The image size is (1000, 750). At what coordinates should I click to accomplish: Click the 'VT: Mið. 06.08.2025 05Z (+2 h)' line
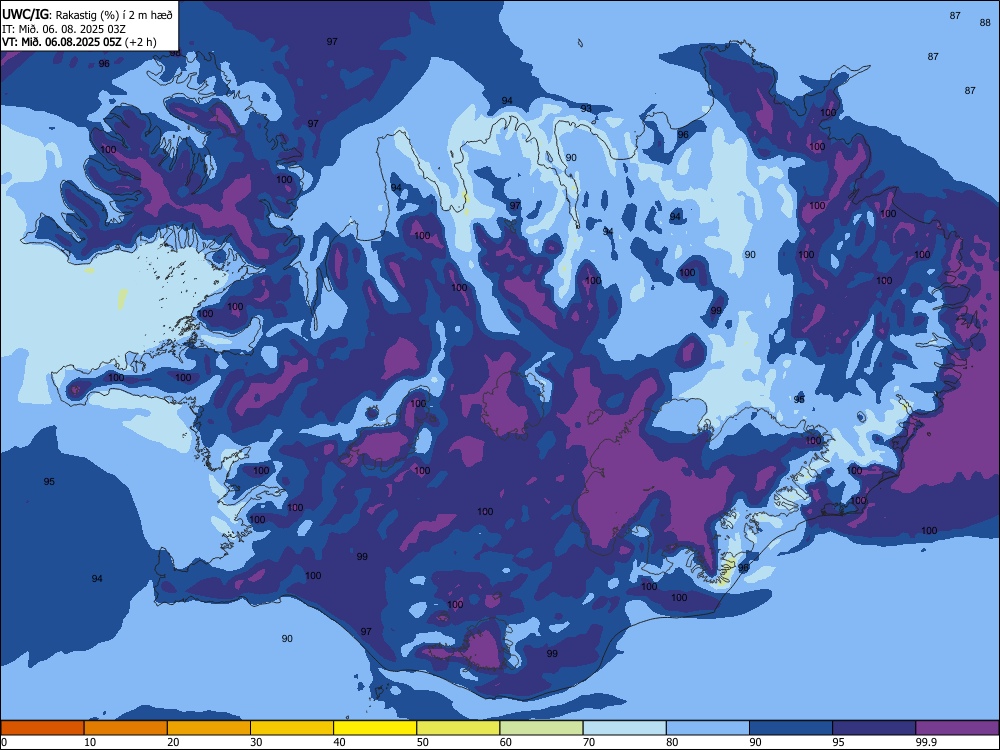click(79, 42)
